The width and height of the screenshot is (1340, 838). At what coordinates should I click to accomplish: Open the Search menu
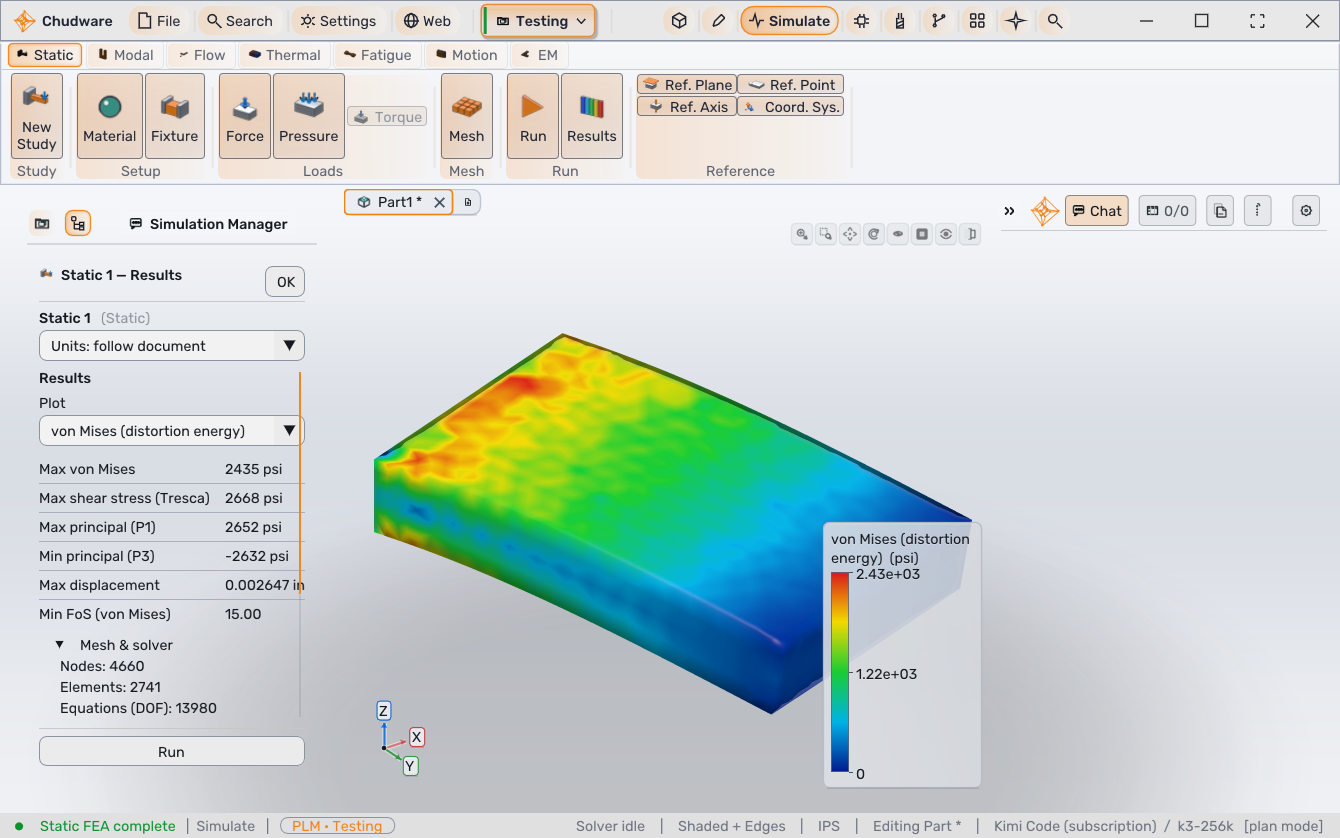[239, 21]
